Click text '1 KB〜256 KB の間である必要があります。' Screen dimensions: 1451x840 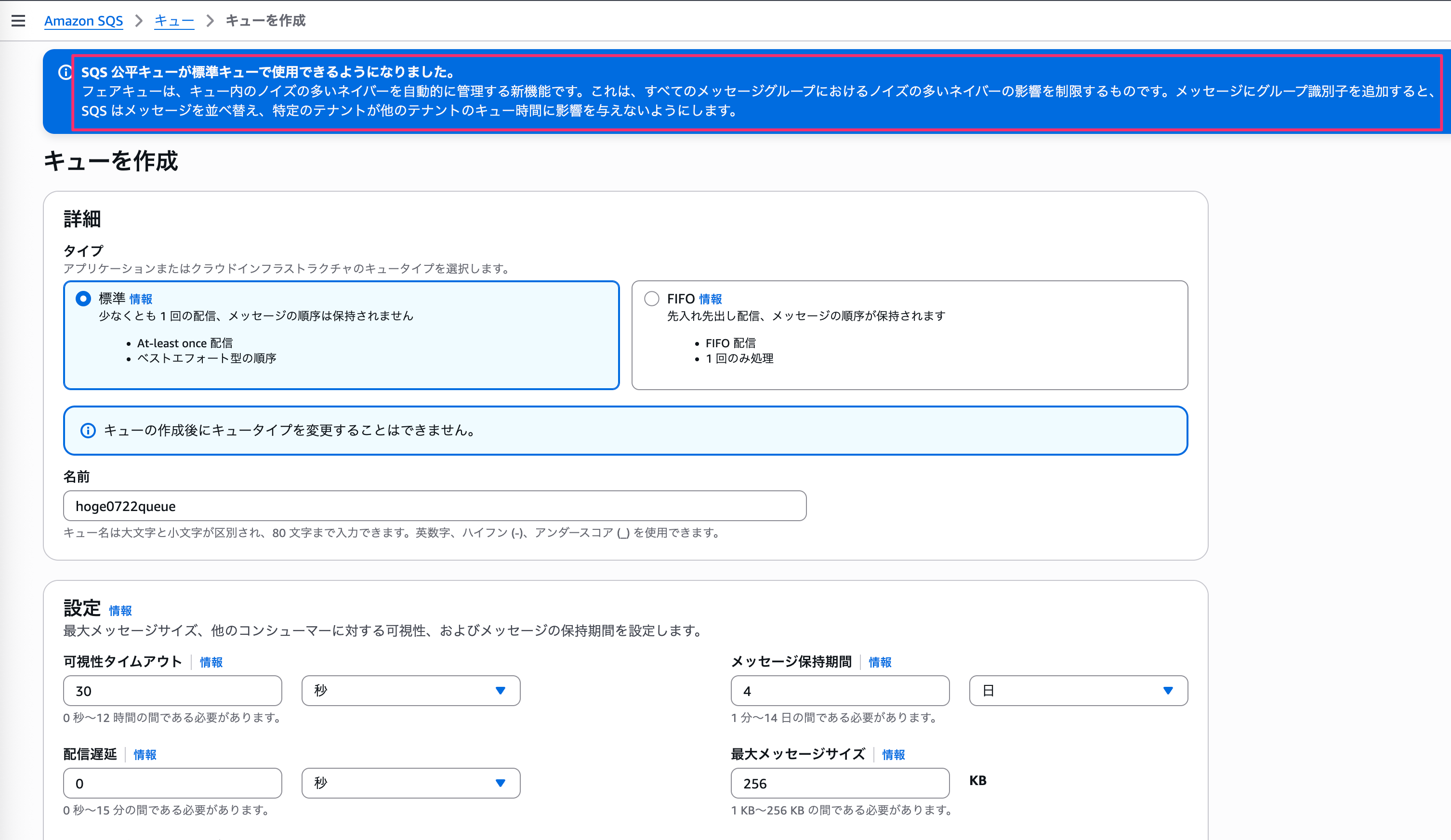tap(842, 810)
